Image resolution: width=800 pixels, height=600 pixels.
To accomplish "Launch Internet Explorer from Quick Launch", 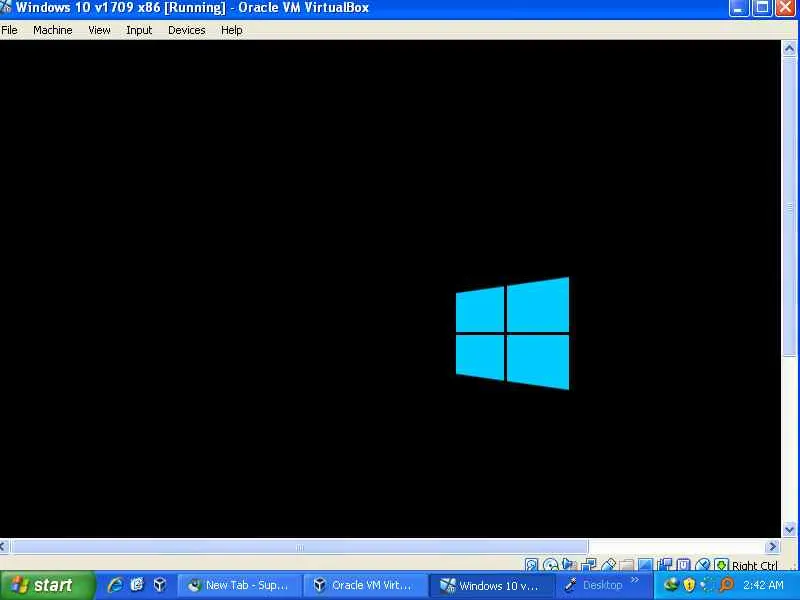I will tap(115, 585).
